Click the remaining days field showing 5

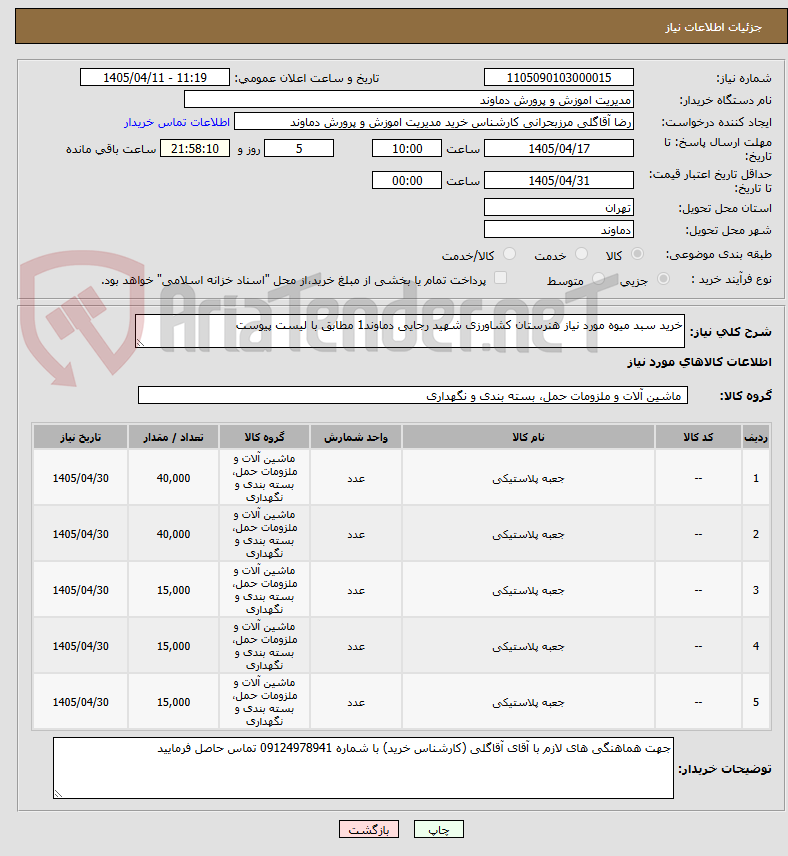[299, 148]
